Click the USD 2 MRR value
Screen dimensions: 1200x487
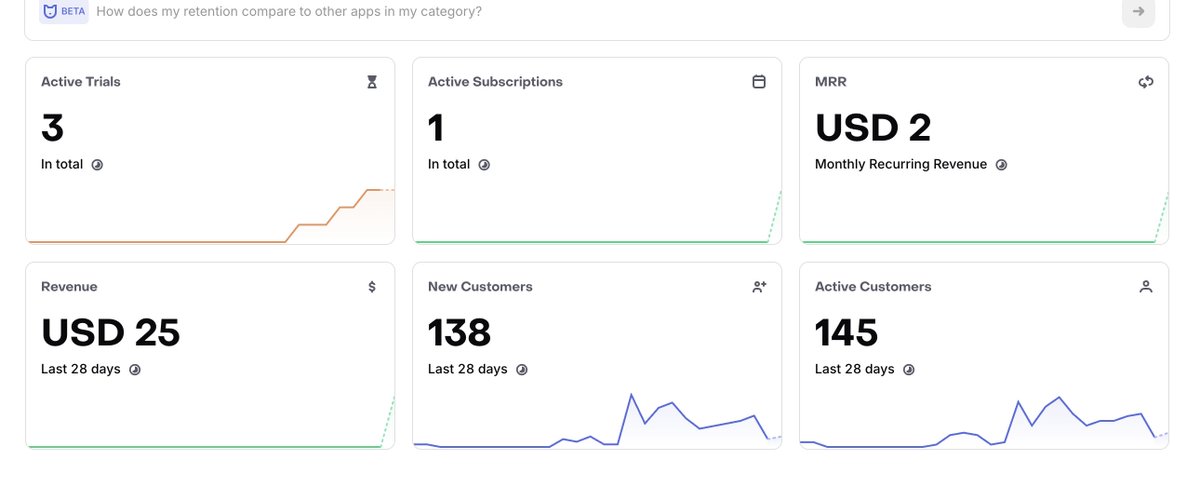click(x=873, y=128)
